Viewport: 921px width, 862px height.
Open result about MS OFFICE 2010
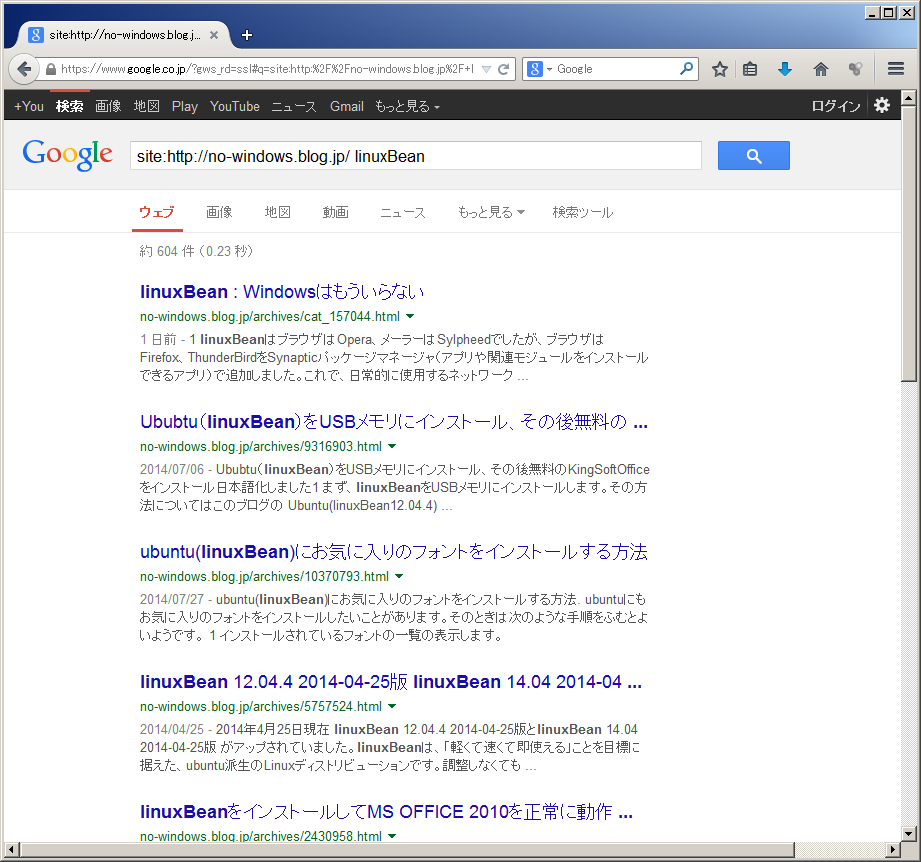point(386,812)
